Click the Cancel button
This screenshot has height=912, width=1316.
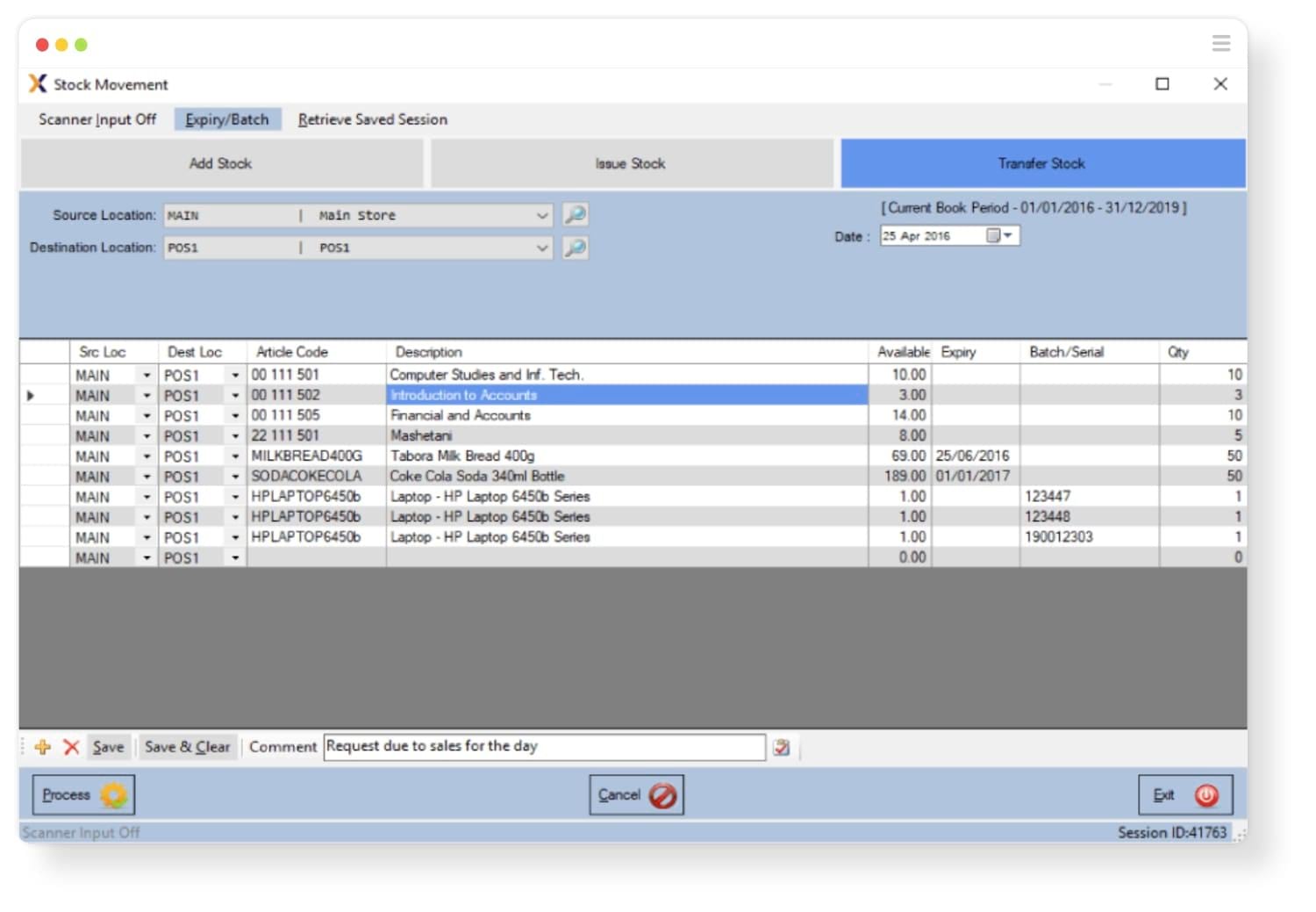(636, 795)
